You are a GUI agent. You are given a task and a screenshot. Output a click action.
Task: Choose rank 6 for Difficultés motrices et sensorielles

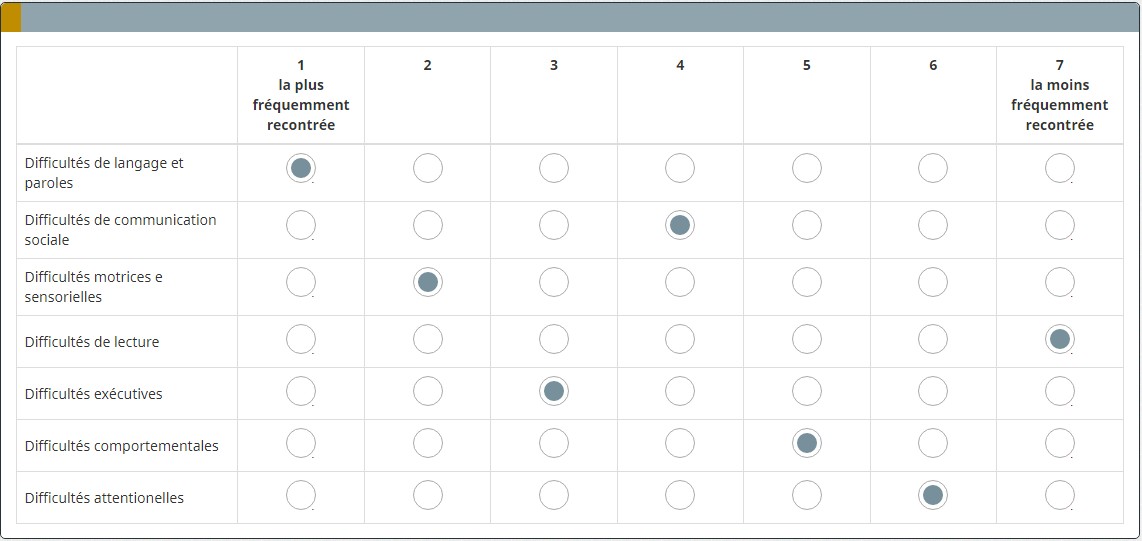tap(933, 282)
